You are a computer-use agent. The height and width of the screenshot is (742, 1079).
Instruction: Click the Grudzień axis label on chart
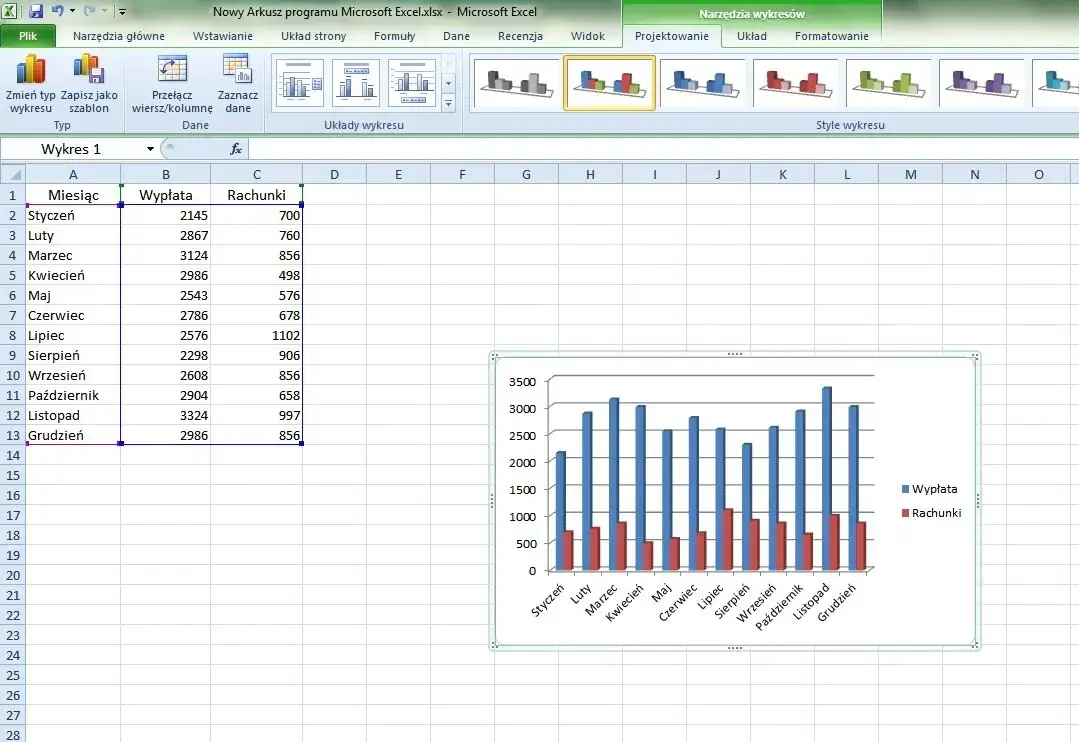(x=837, y=602)
